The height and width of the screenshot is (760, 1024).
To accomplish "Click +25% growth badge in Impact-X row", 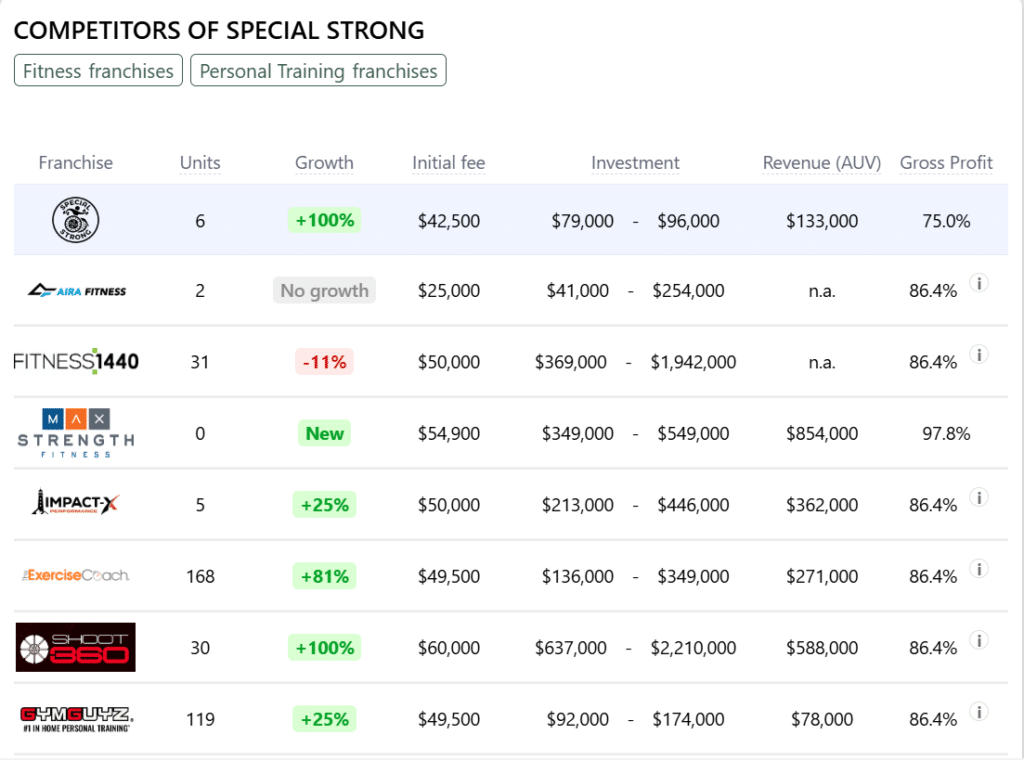I will [325, 505].
